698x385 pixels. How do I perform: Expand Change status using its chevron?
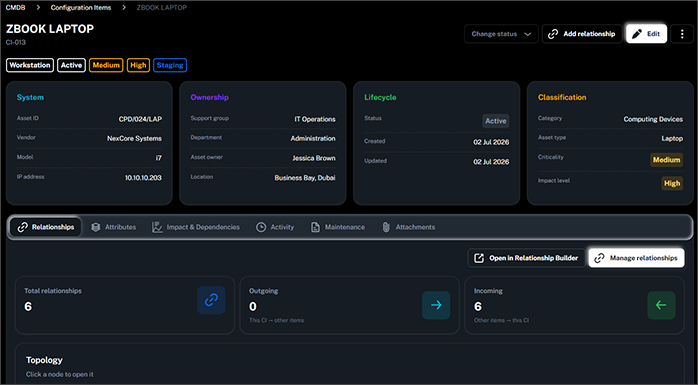528,34
